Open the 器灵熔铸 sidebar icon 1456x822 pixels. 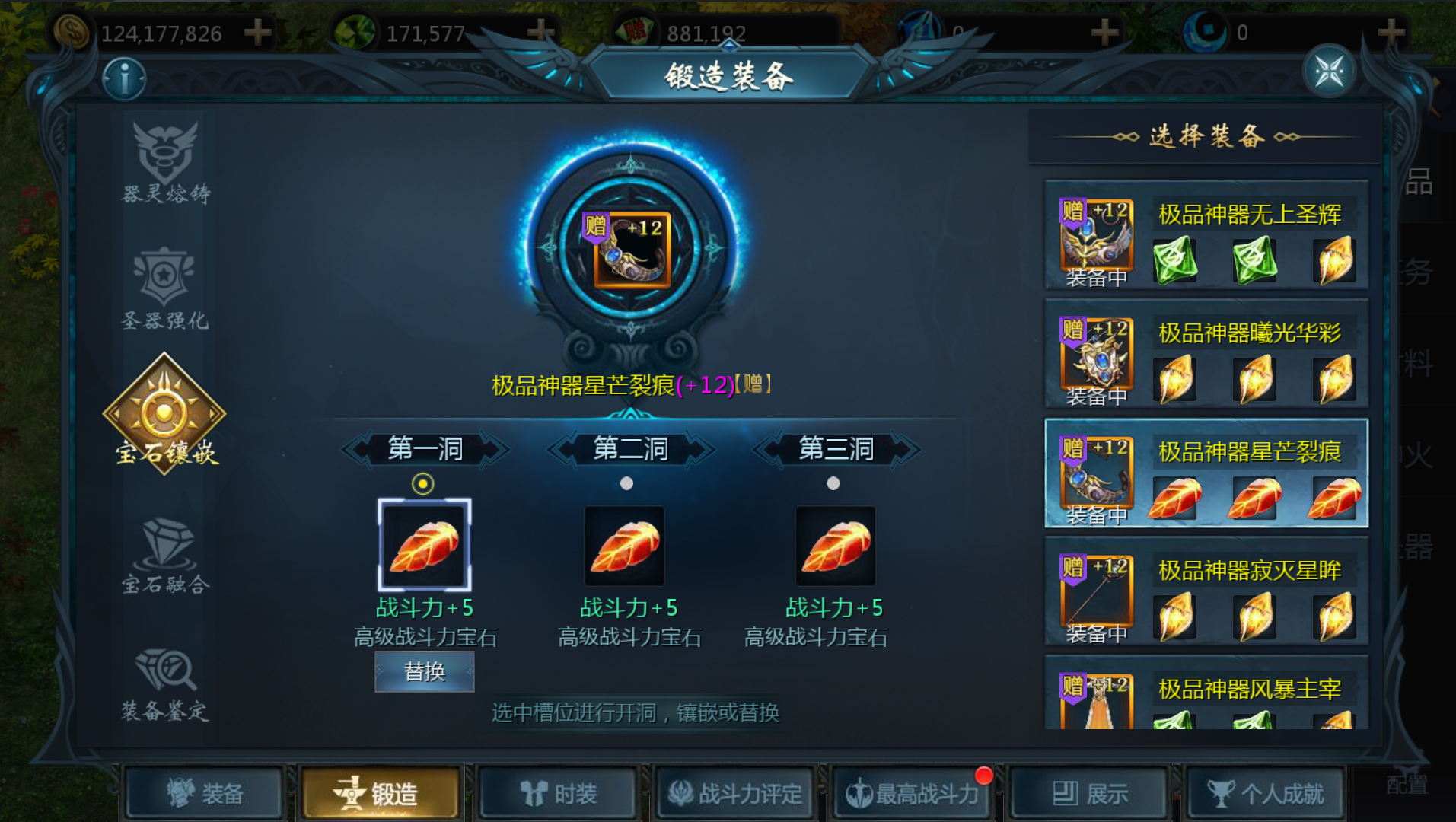coord(166,162)
